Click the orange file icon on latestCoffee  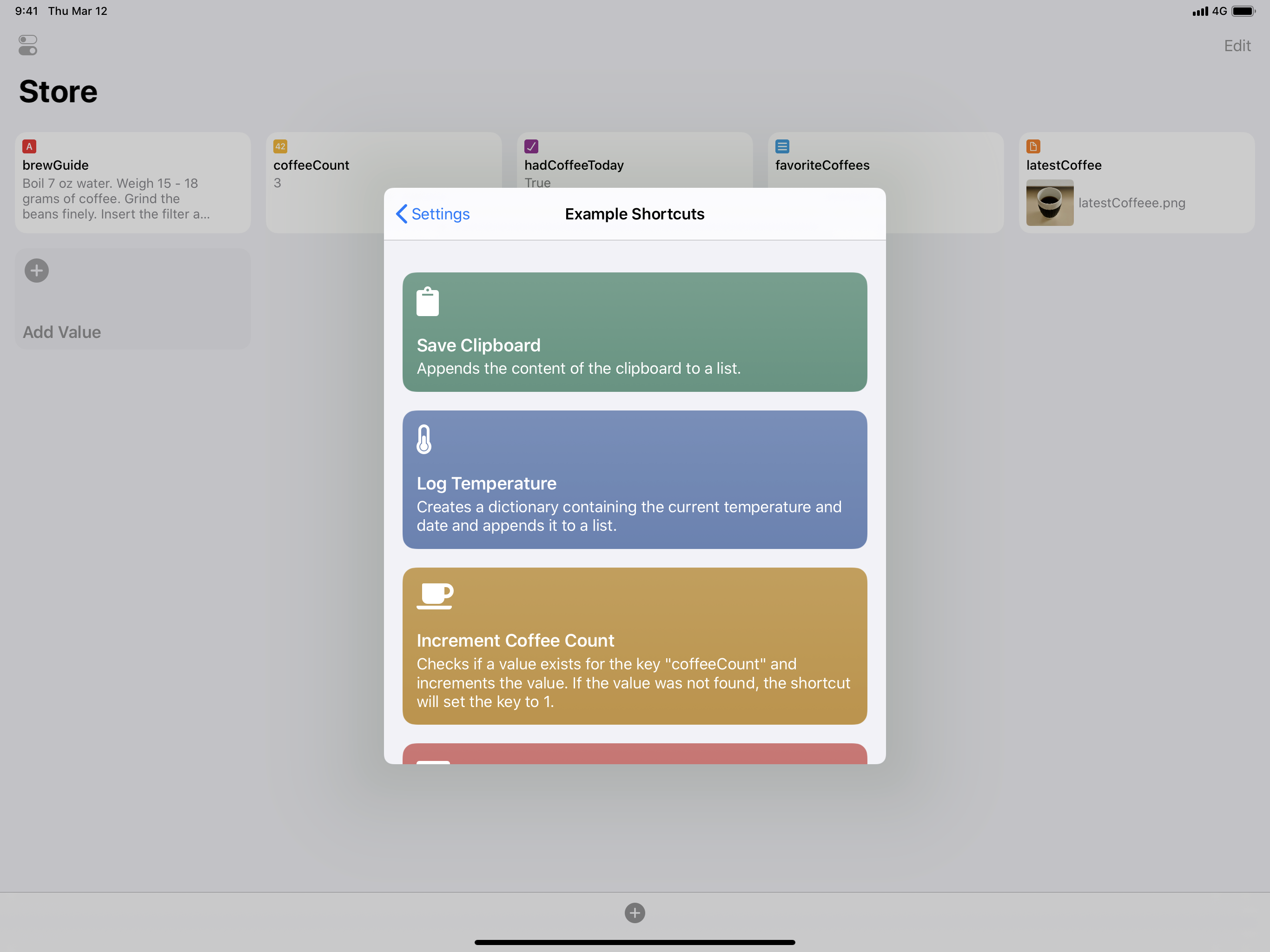tap(1033, 146)
